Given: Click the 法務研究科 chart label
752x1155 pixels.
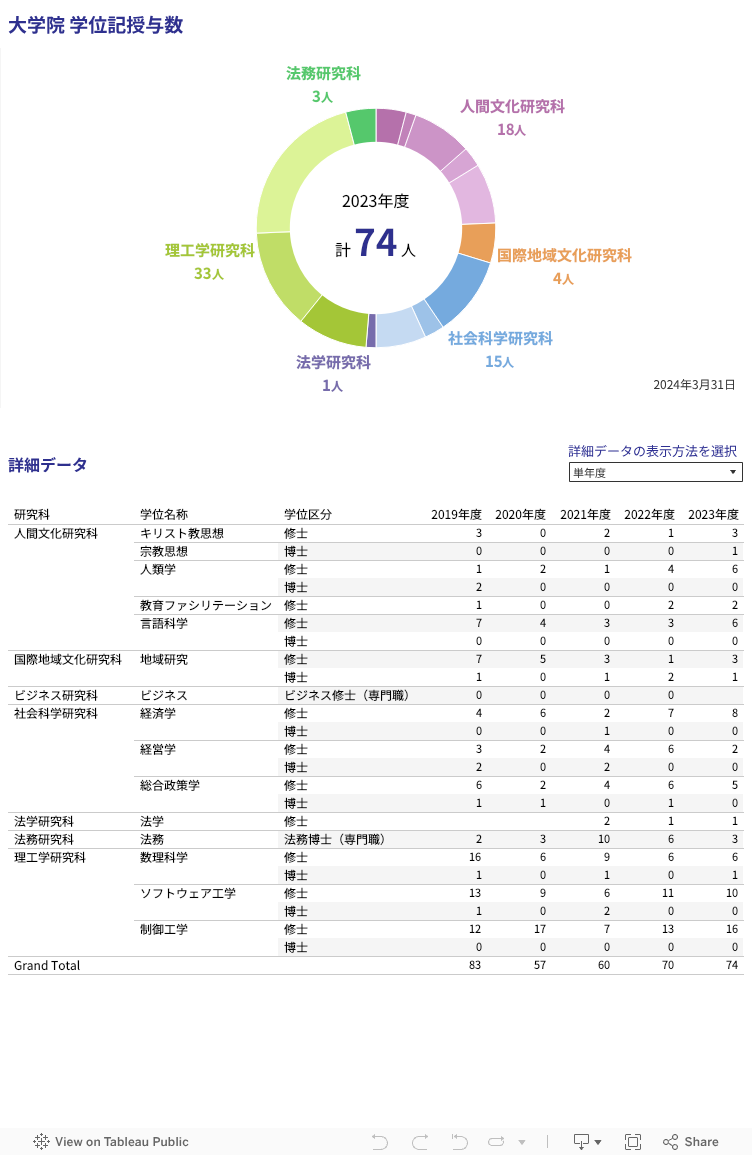Looking at the screenshot, I should (323, 74).
